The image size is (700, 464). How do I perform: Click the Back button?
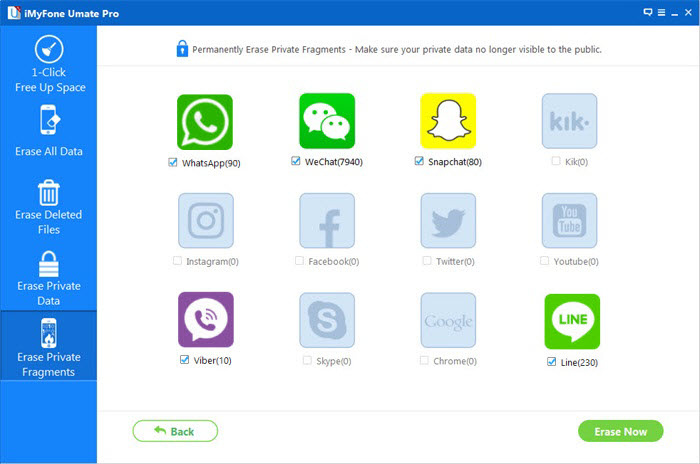[175, 431]
